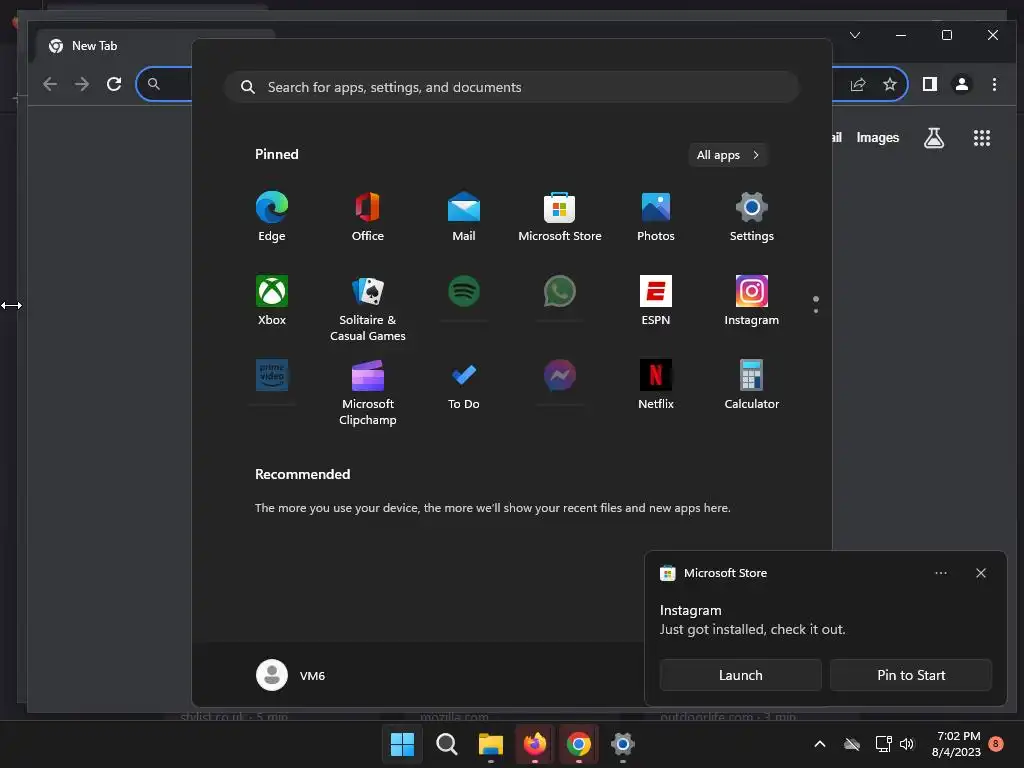Launch Office from pinned apps
The image size is (1024, 768).
368,216
